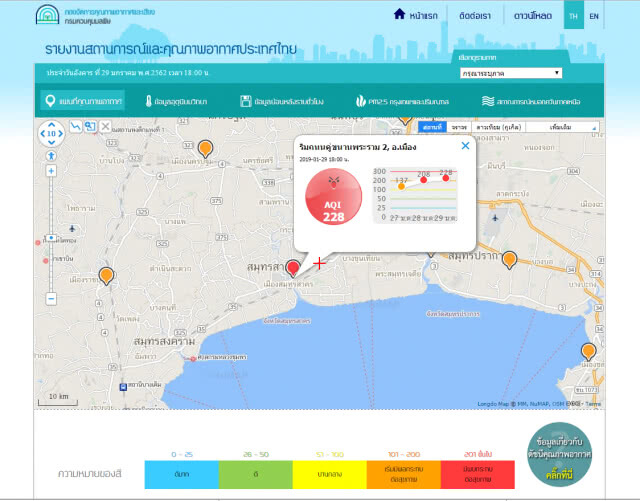
Task: Pan the map up with arrow
Action: tap(51, 125)
